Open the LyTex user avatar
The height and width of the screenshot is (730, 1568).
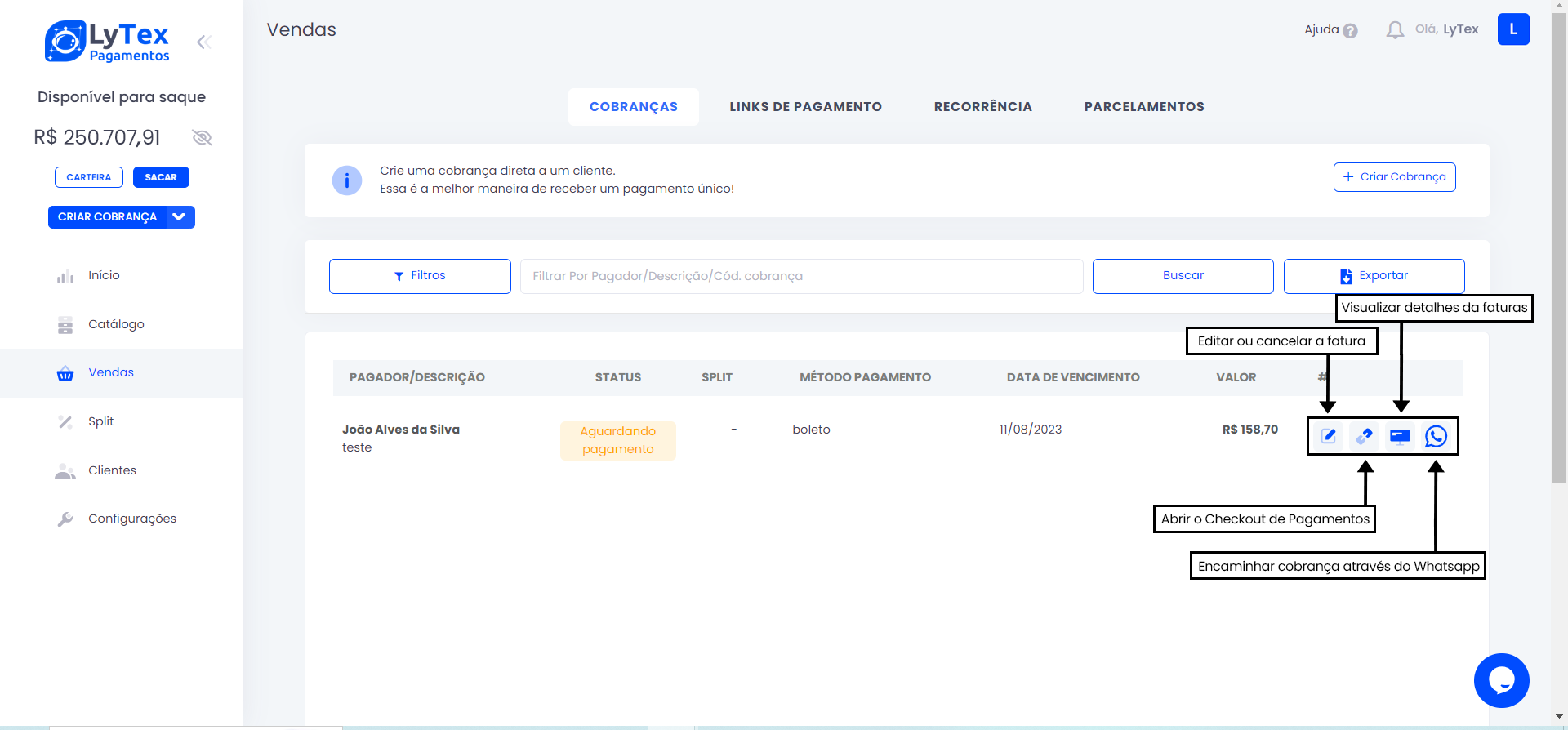pos(1513,29)
